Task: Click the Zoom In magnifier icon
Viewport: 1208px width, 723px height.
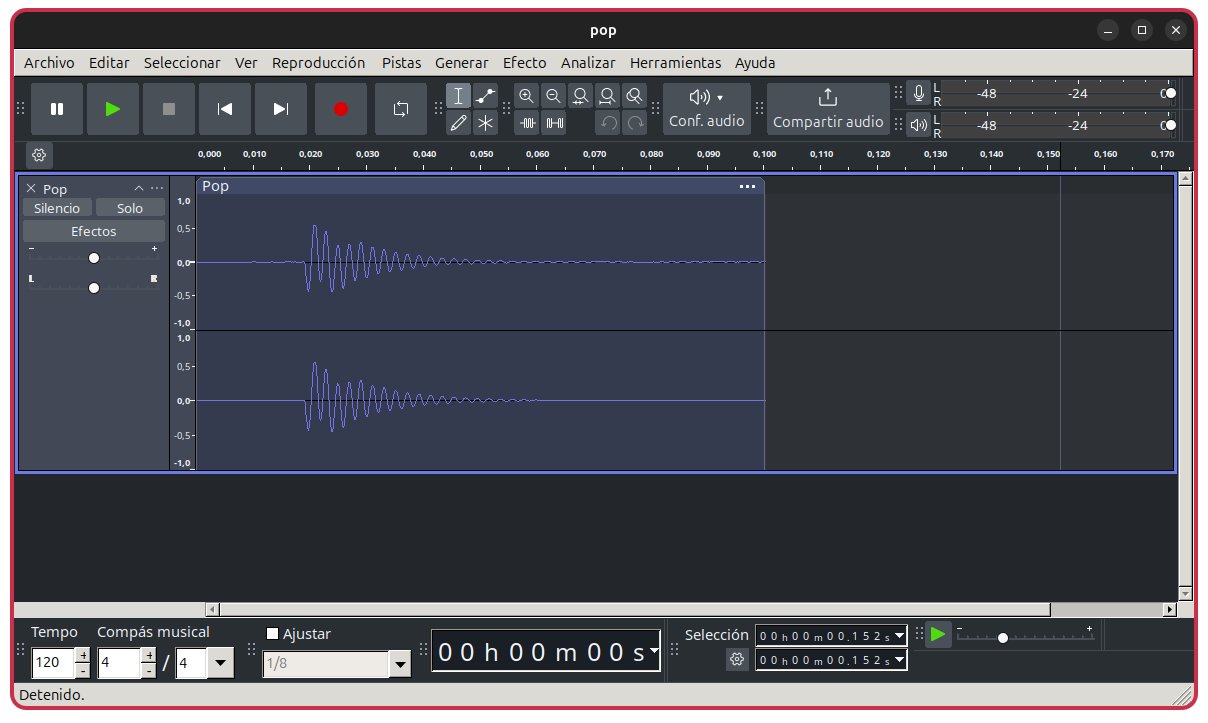Action: point(527,96)
